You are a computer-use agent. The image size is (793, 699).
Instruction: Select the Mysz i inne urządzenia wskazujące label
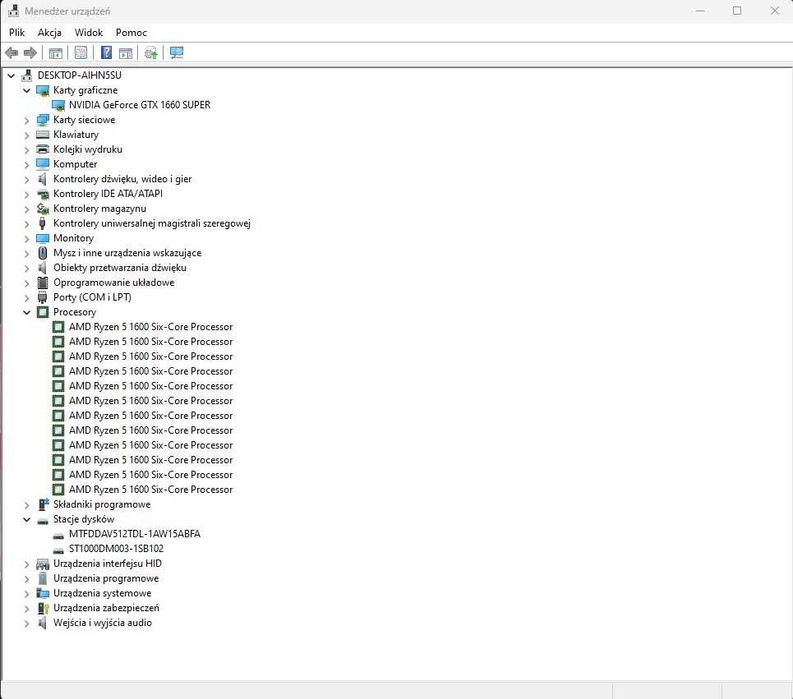tap(127, 253)
